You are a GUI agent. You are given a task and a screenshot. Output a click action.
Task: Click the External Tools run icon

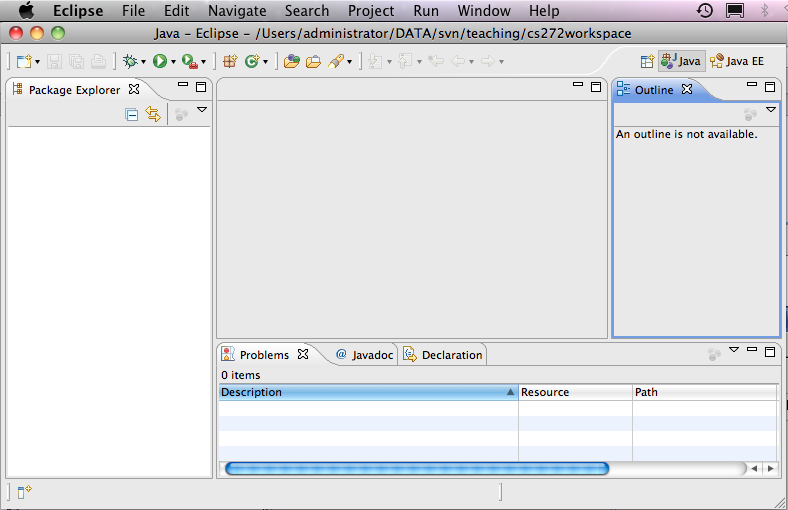click(189, 61)
